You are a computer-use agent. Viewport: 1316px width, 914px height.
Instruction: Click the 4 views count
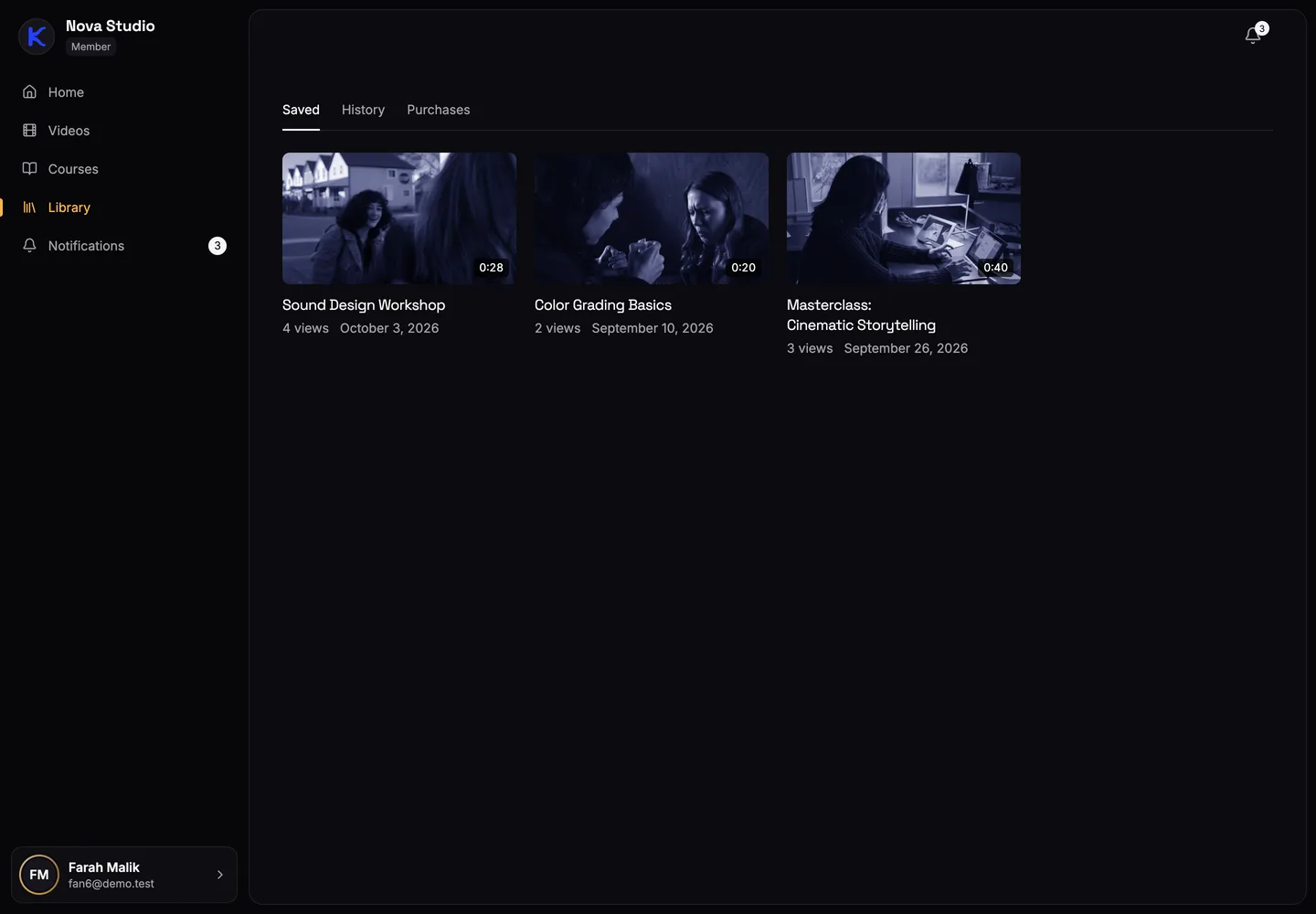(x=305, y=328)
